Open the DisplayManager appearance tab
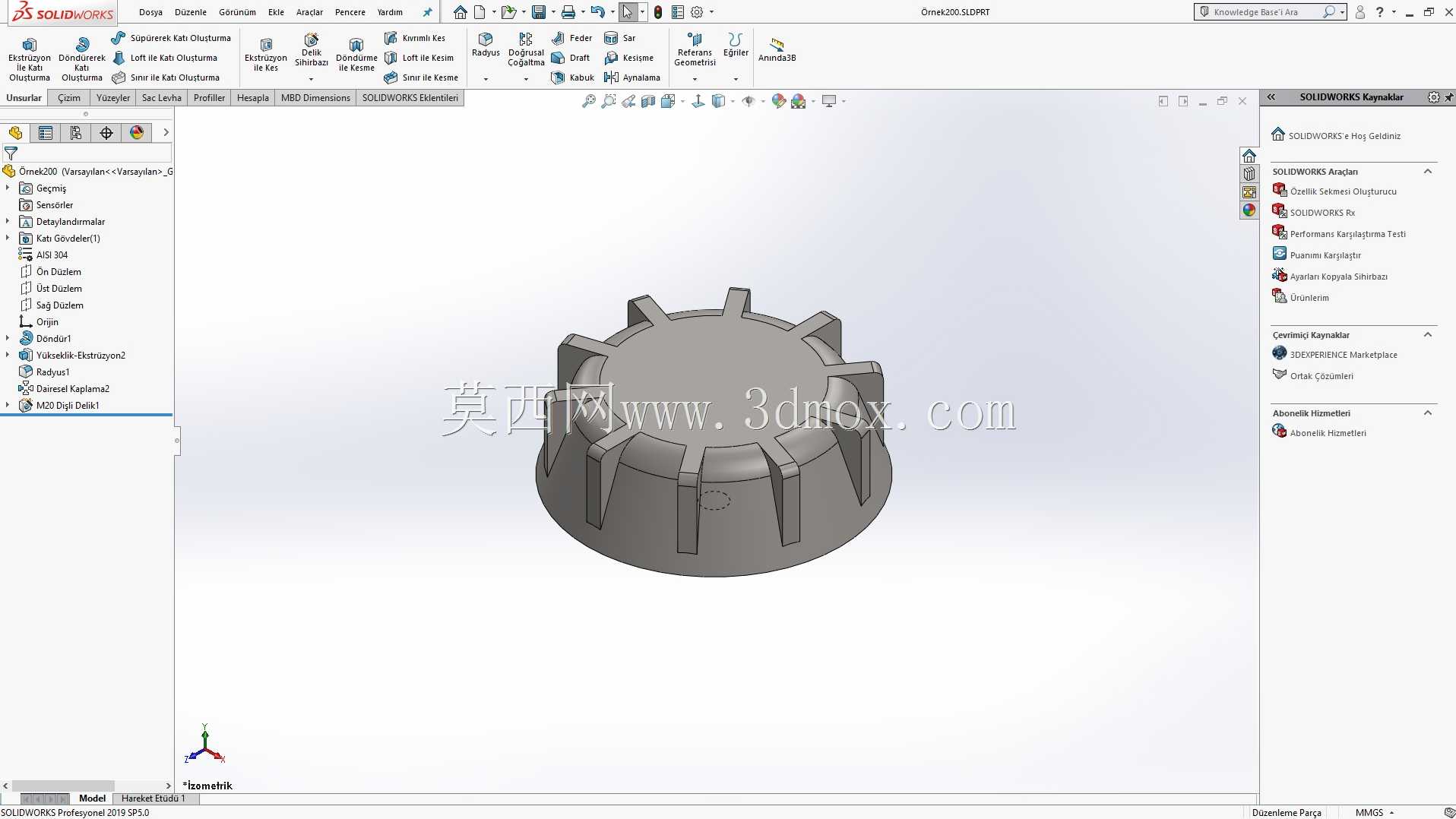The image size is (1456, 819). click(137, 133)
